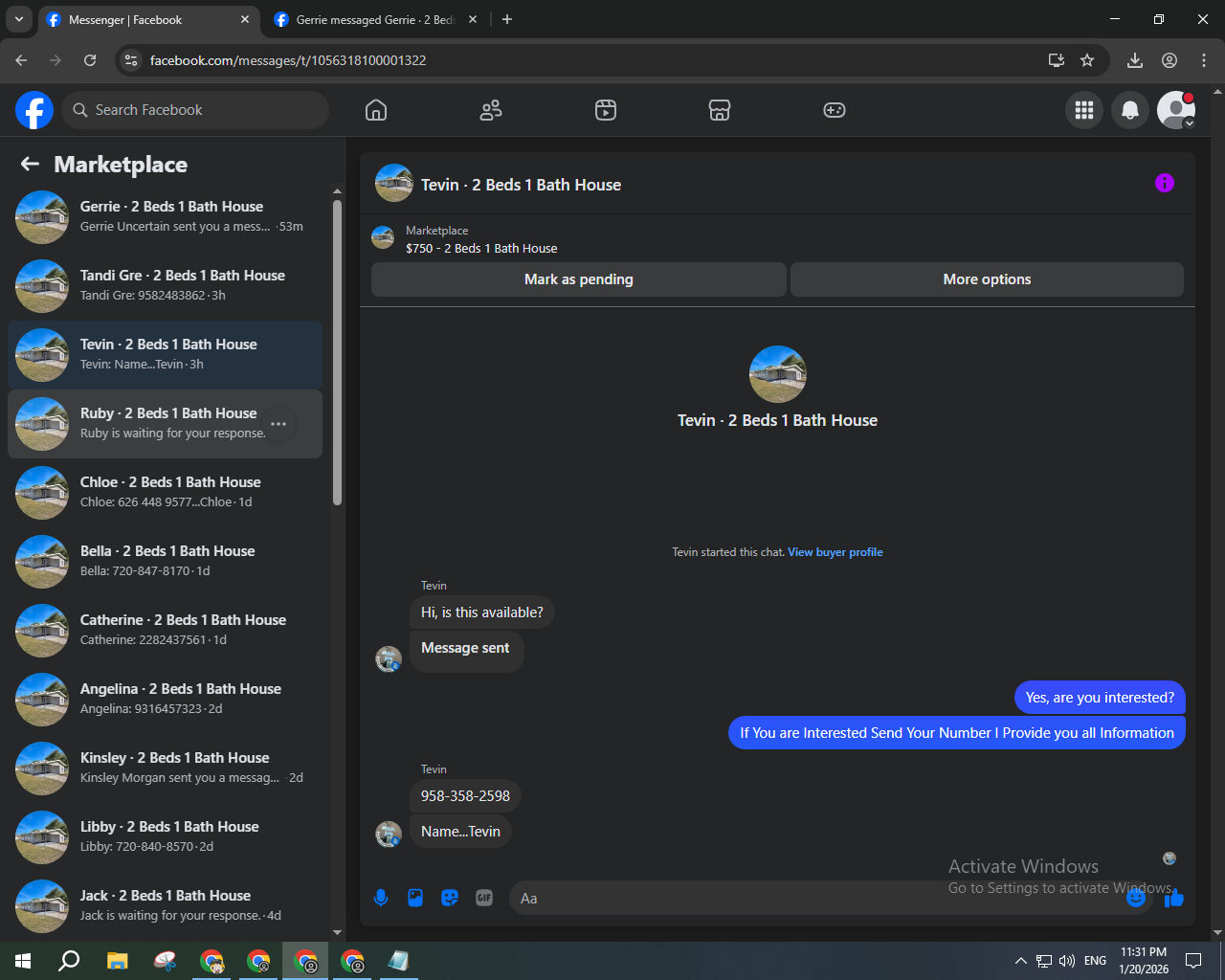Screen dimensions: 1225x980
Task: Open the Friends icon in top navigation
Action: click(491, 110)
